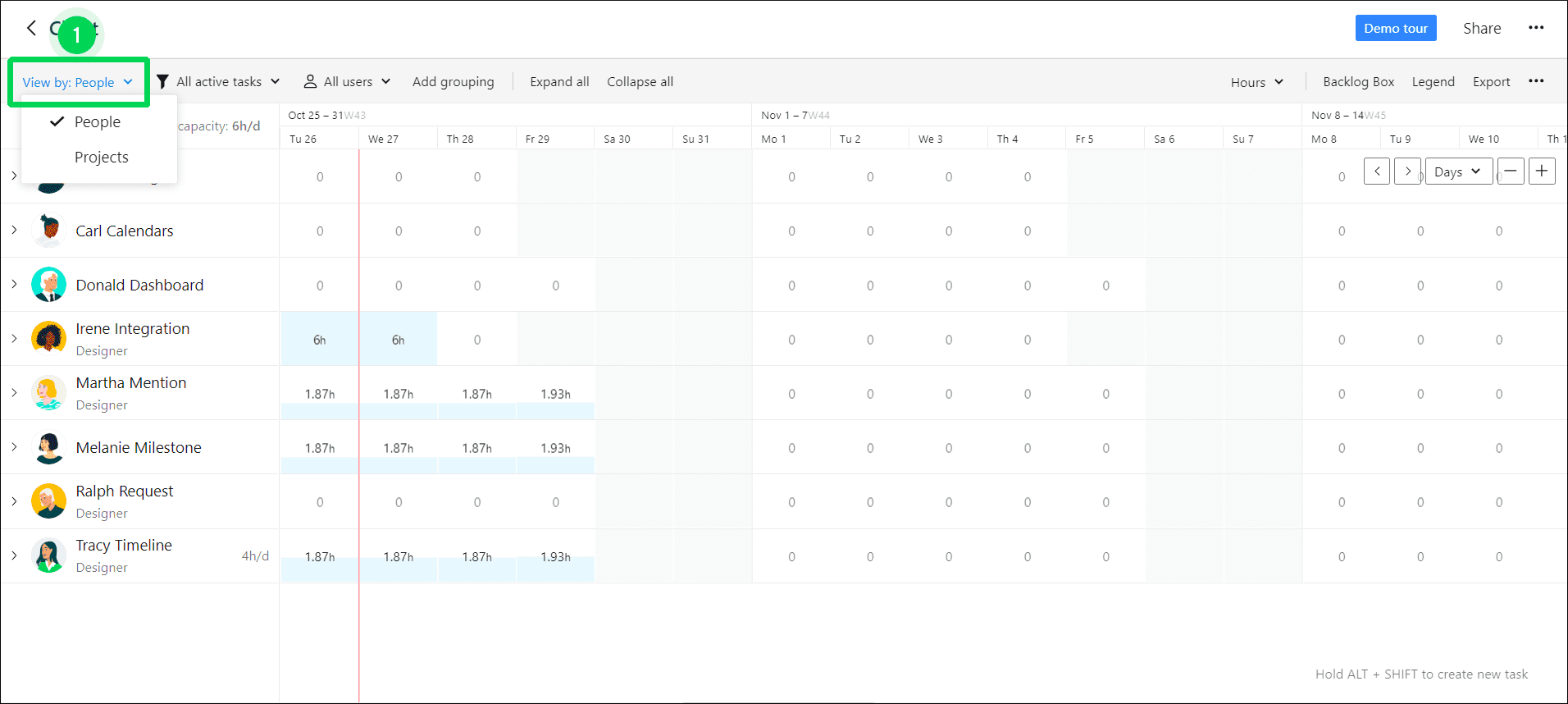The height and width of the screenshot is (704, 1568).
Task: Open the All users dropdown
Action: [x=347, y=82]
